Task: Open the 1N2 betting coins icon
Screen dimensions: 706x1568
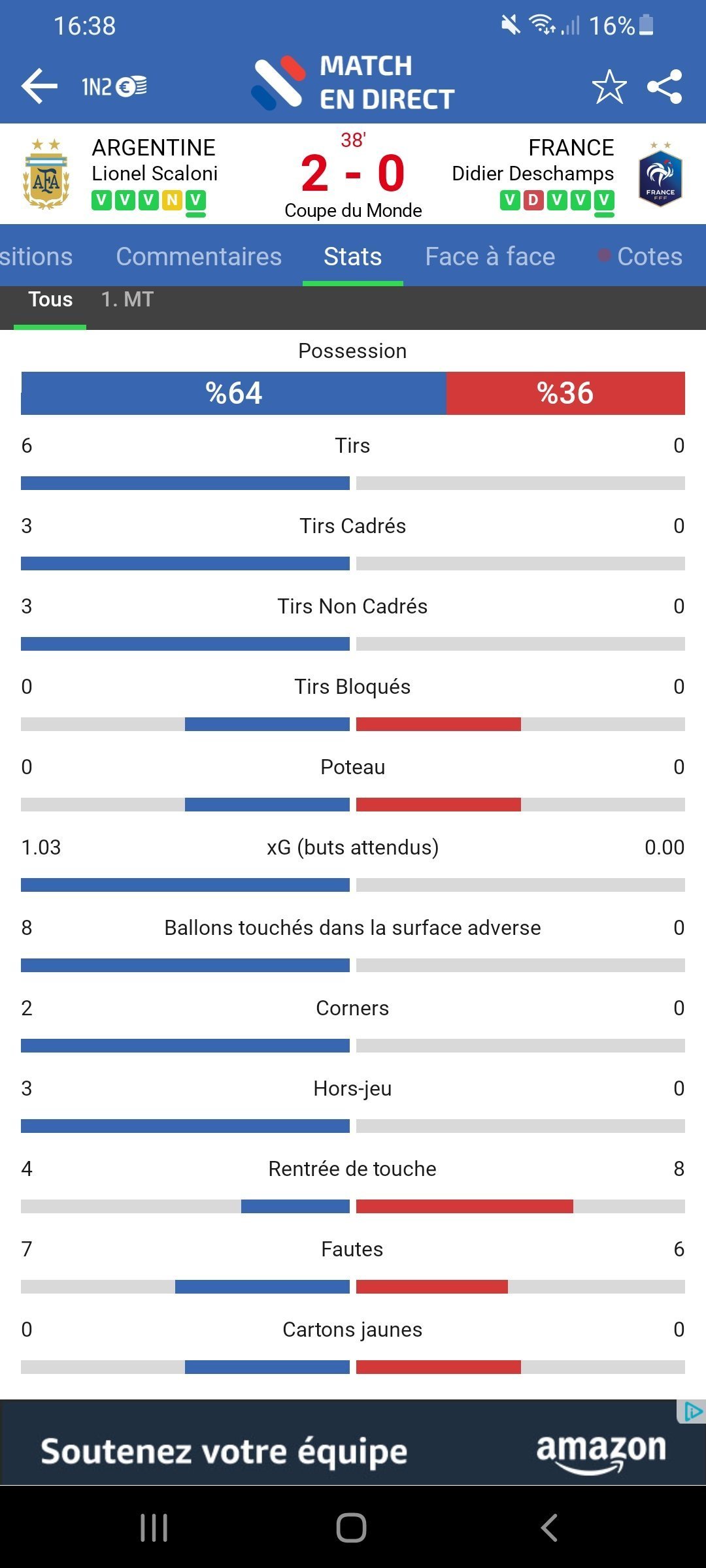Action: pos(114,86)
